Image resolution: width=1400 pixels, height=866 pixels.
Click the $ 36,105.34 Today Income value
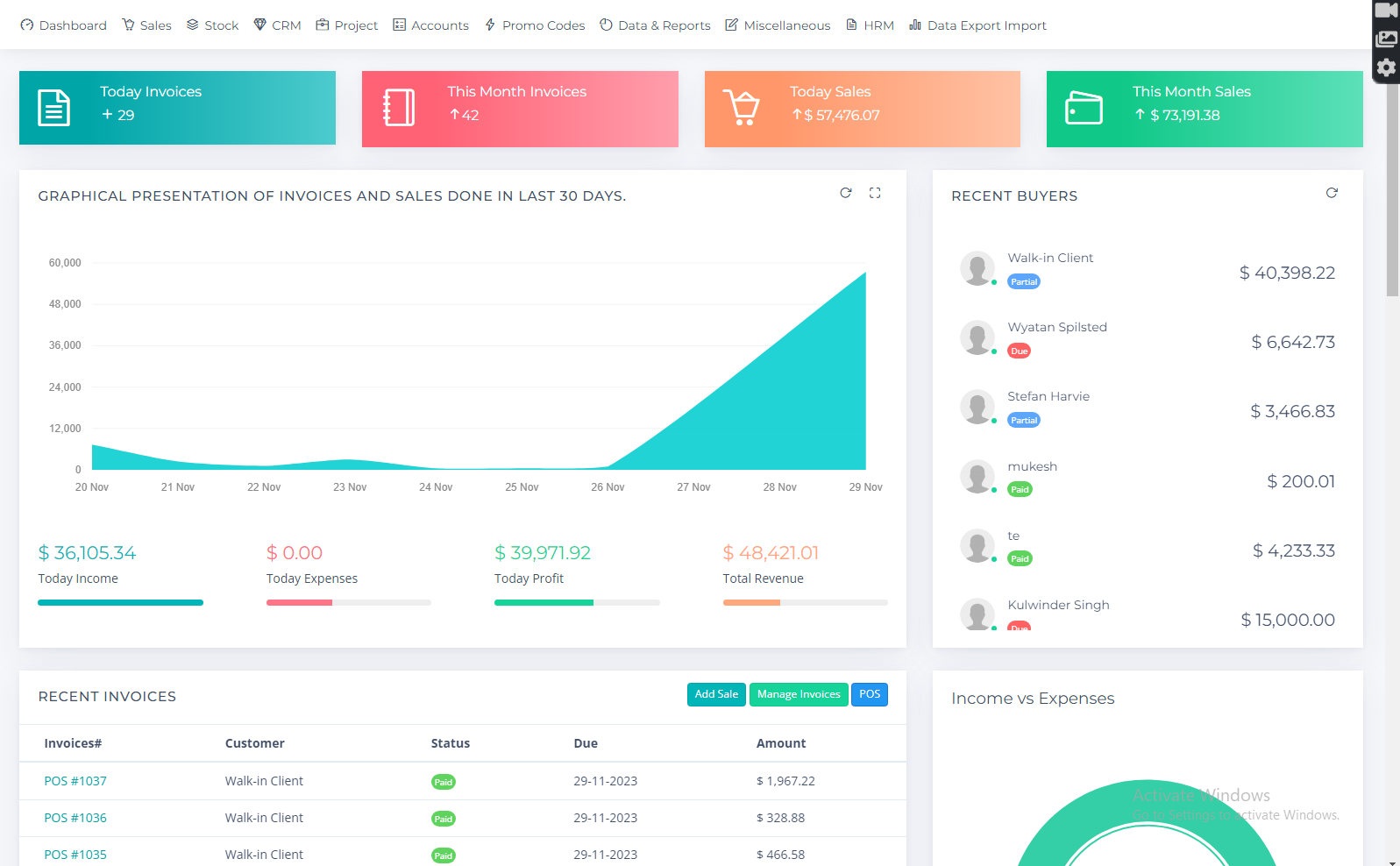pos(87,553)
